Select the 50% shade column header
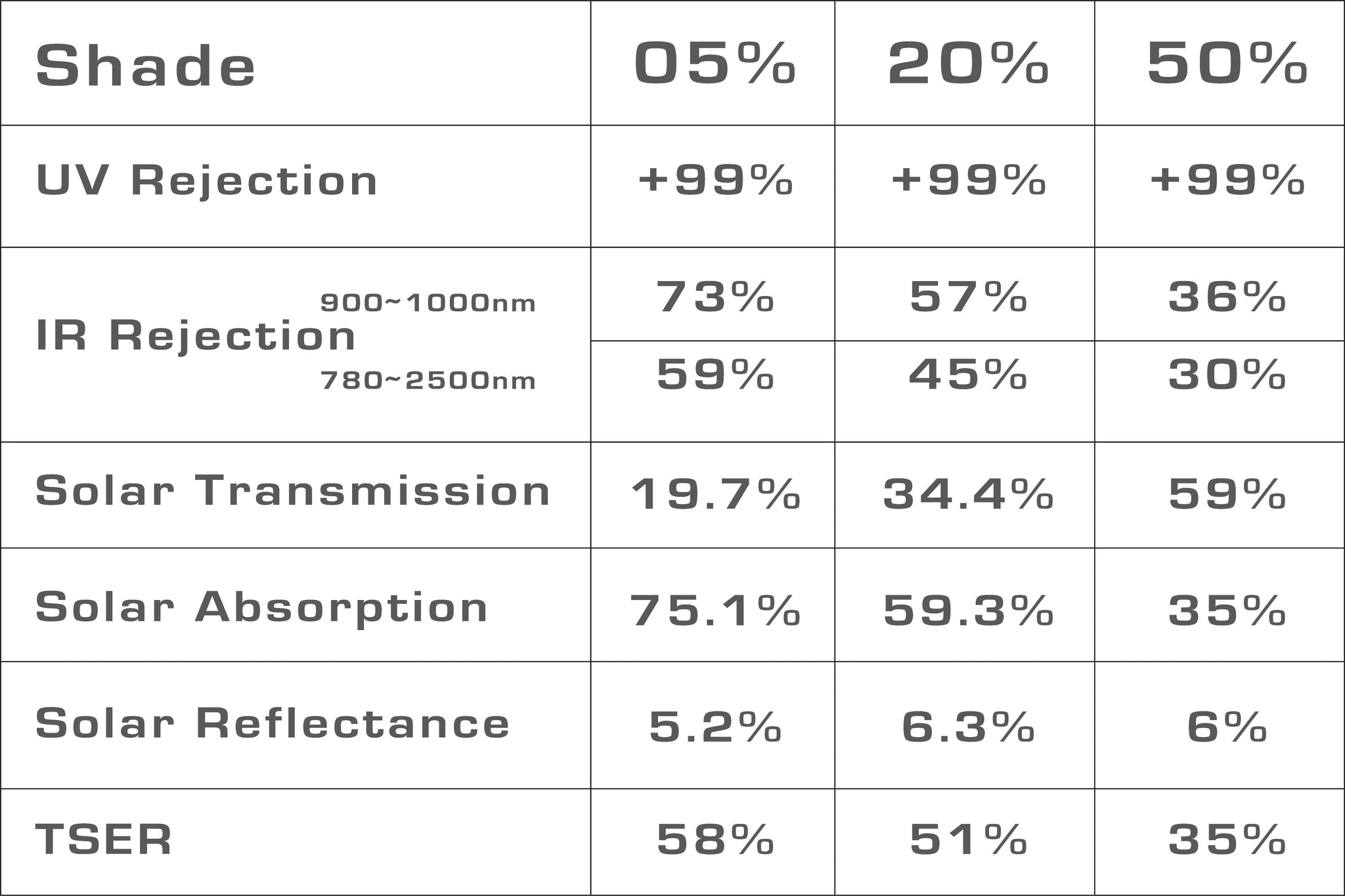Screen dimensions: 1345x896 [x=1227, y=64]
